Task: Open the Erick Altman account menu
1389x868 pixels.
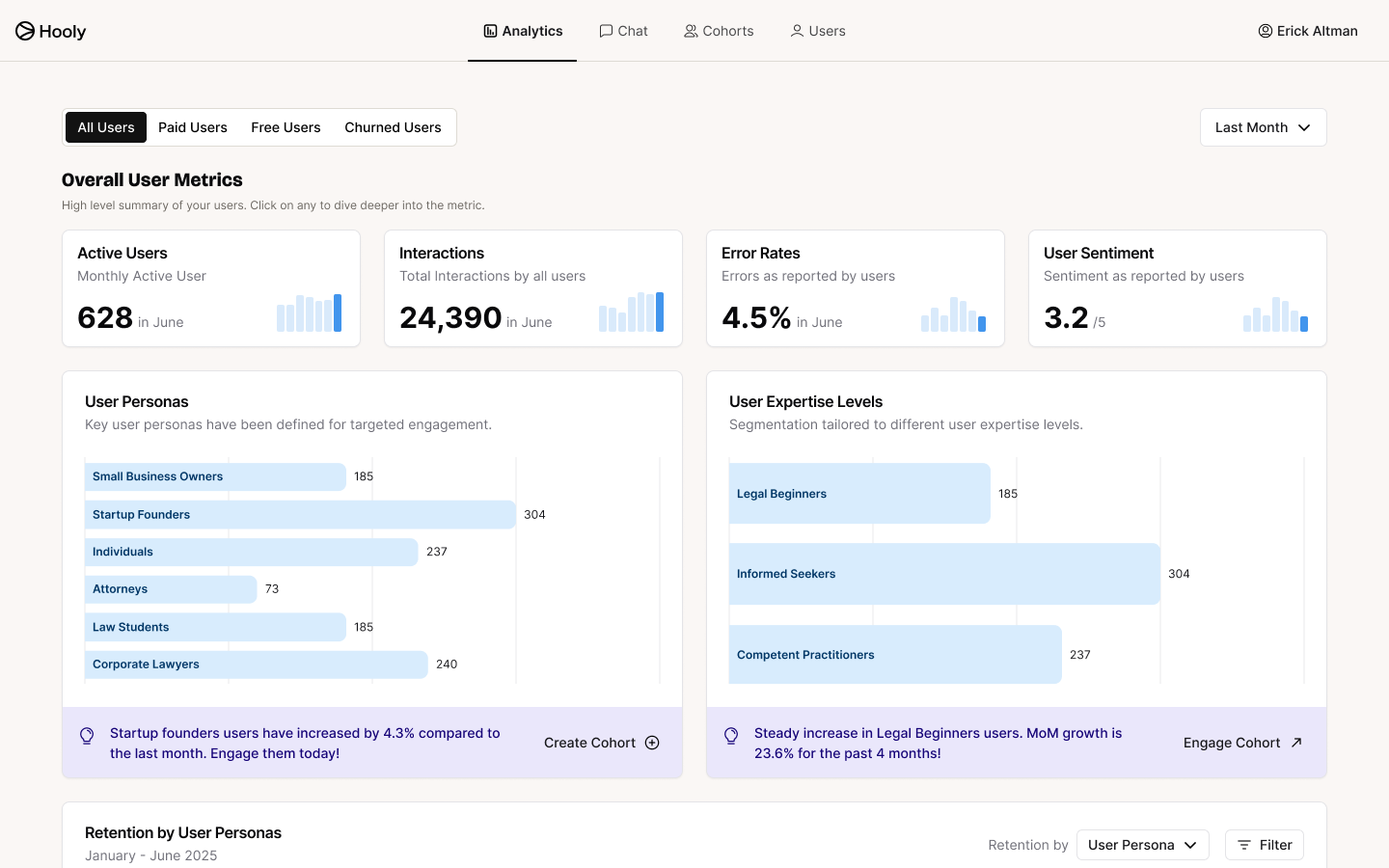Action: click(1308, 31)
